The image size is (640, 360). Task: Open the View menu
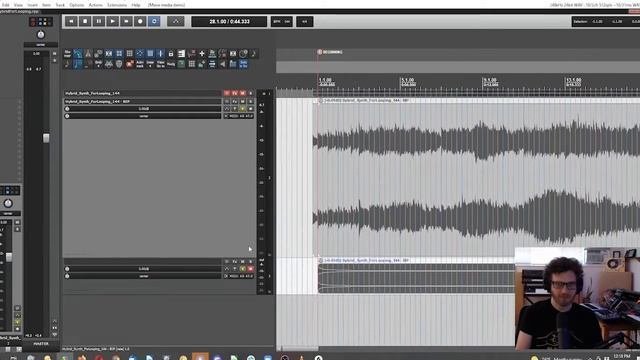click(x=18, y=5)
